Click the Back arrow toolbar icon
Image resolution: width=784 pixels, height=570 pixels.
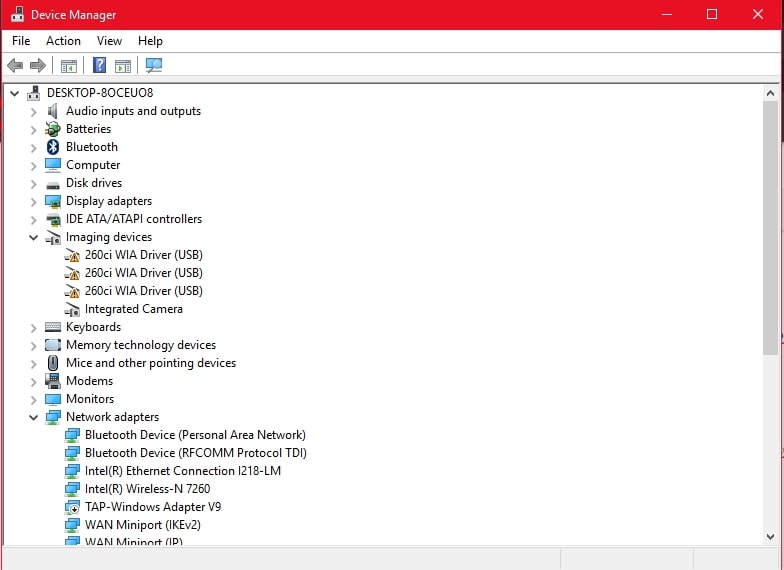[16, 65]
